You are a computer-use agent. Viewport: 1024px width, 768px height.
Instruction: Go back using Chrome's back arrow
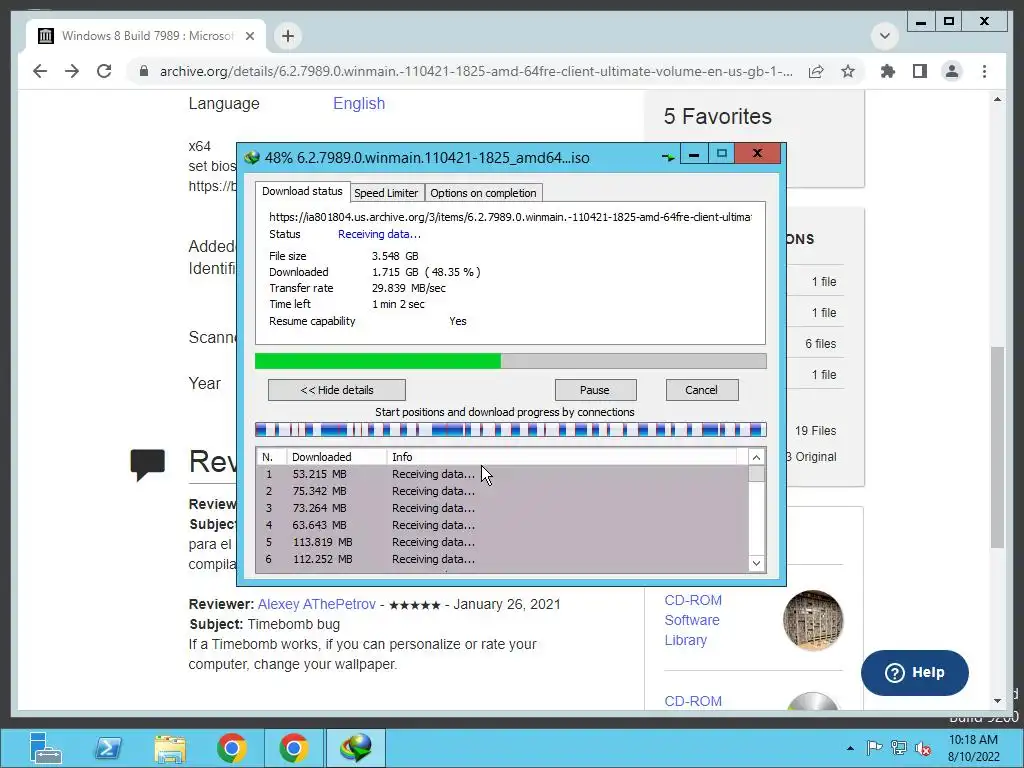(x=40, y=71)
